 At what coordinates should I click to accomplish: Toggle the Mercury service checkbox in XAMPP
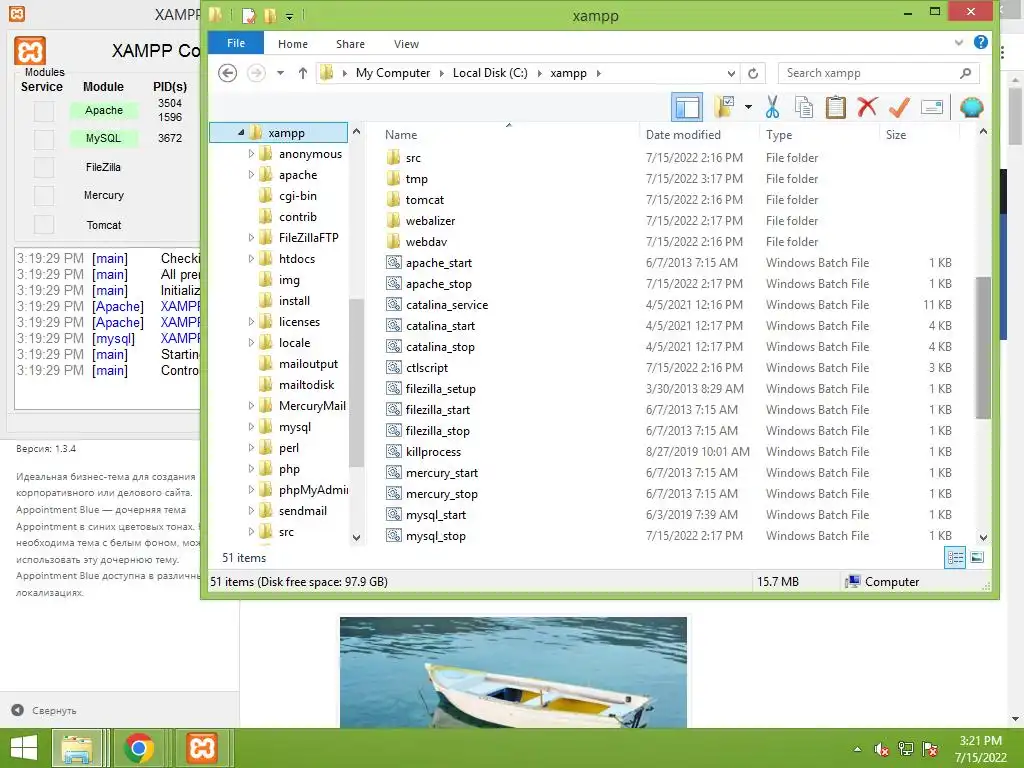point(44,195)
